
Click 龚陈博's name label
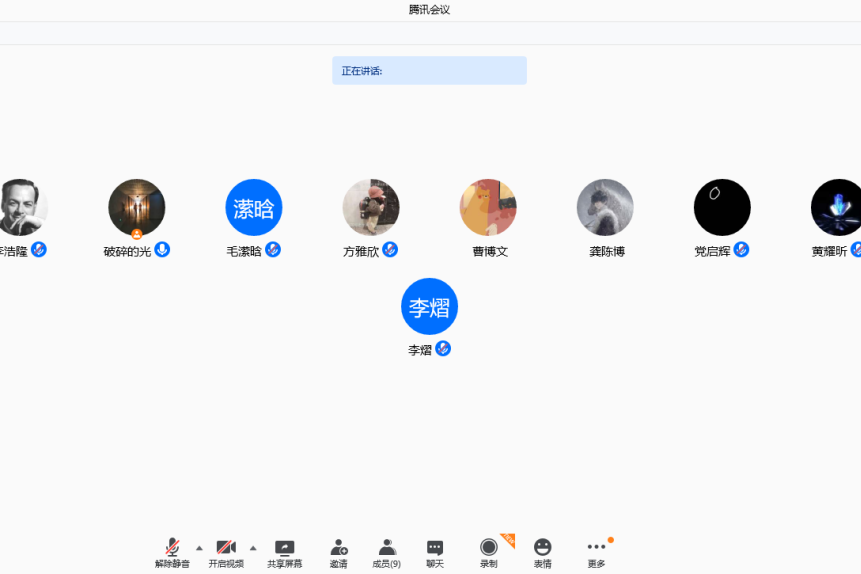pos(607,252)
